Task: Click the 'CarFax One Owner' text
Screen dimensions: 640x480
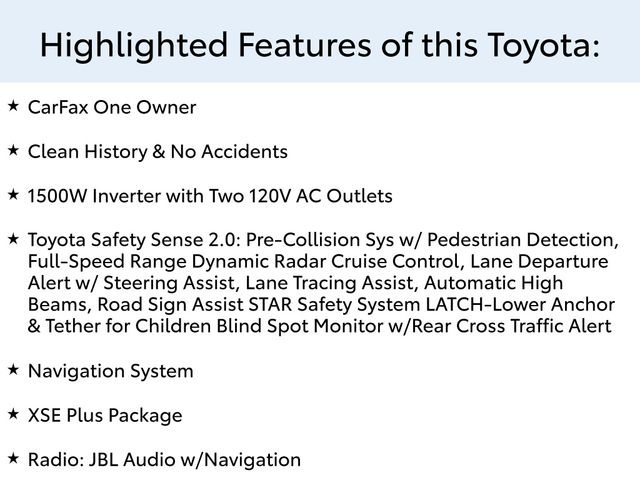Action: (x=112, y=107)
